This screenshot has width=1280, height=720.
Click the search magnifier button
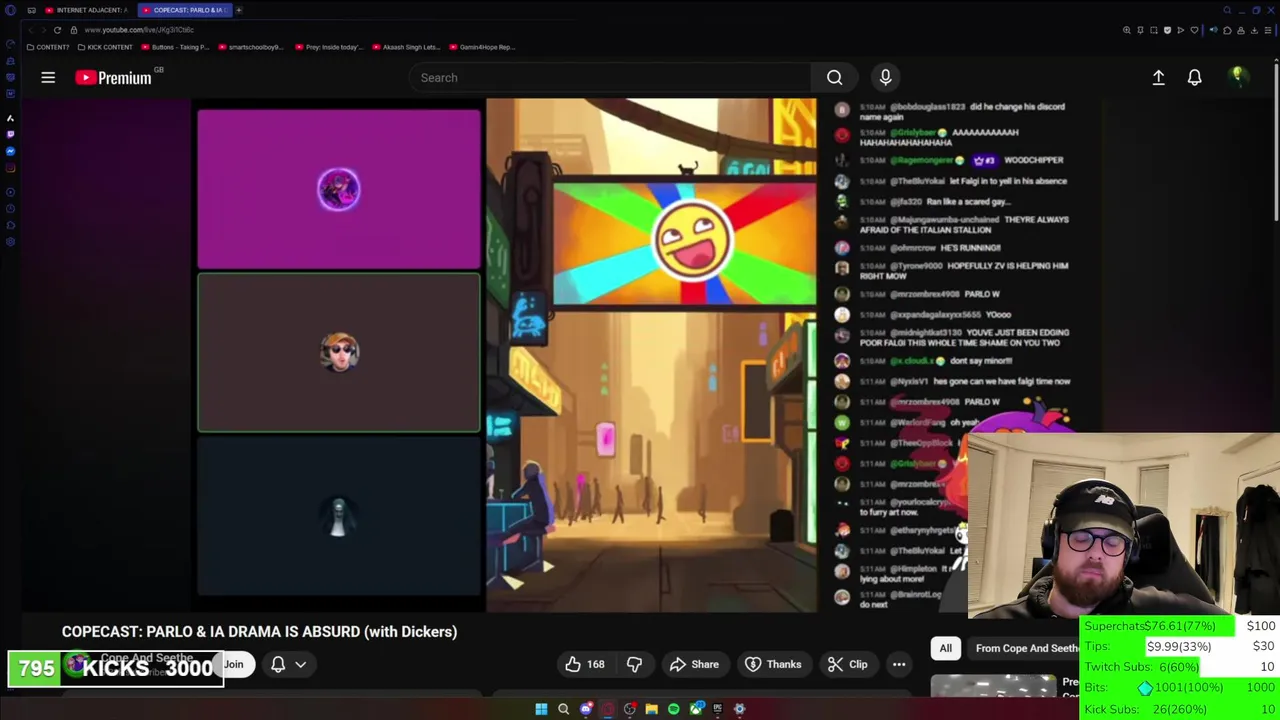point(834,77)
